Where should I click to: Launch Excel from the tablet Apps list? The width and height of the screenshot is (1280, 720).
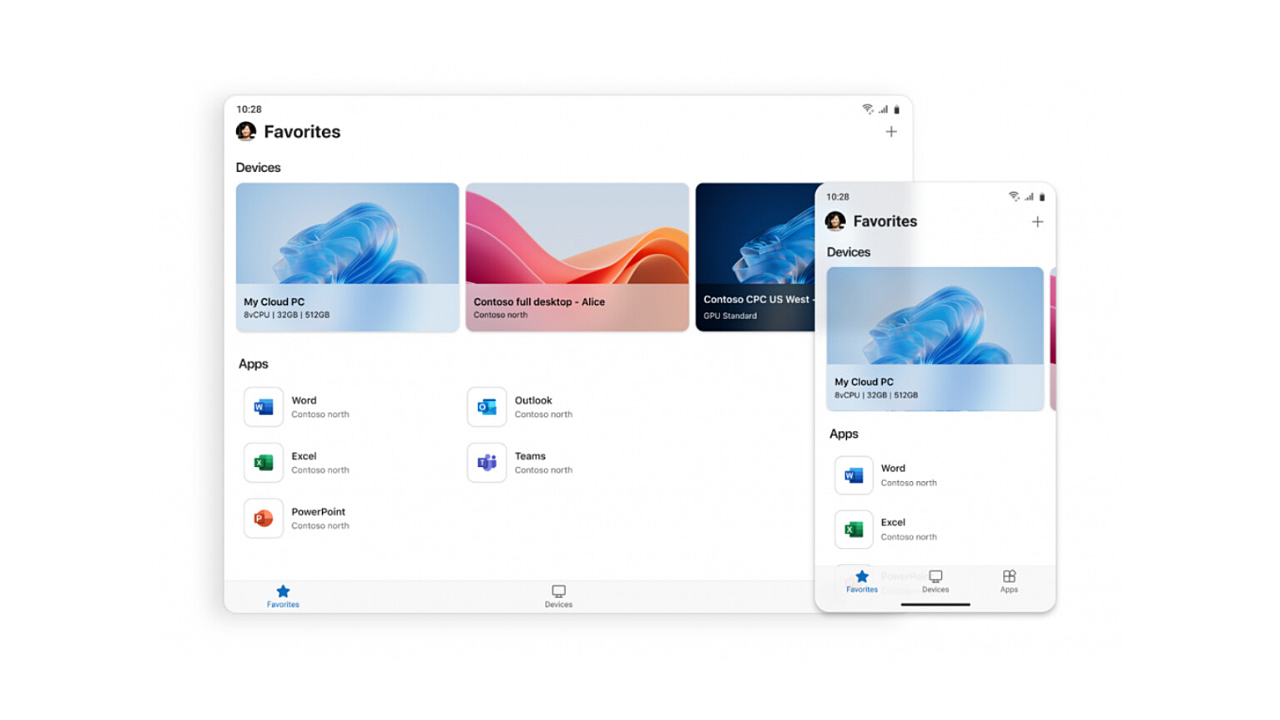[x=264, y=463]
